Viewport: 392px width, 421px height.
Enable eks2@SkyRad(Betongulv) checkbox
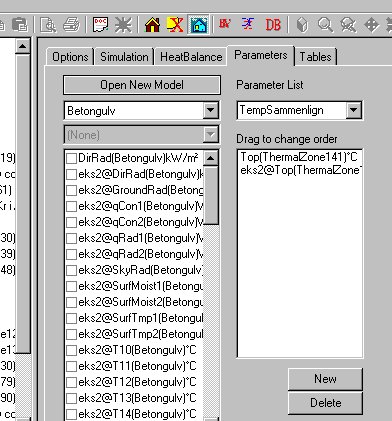tap(71, 270)
